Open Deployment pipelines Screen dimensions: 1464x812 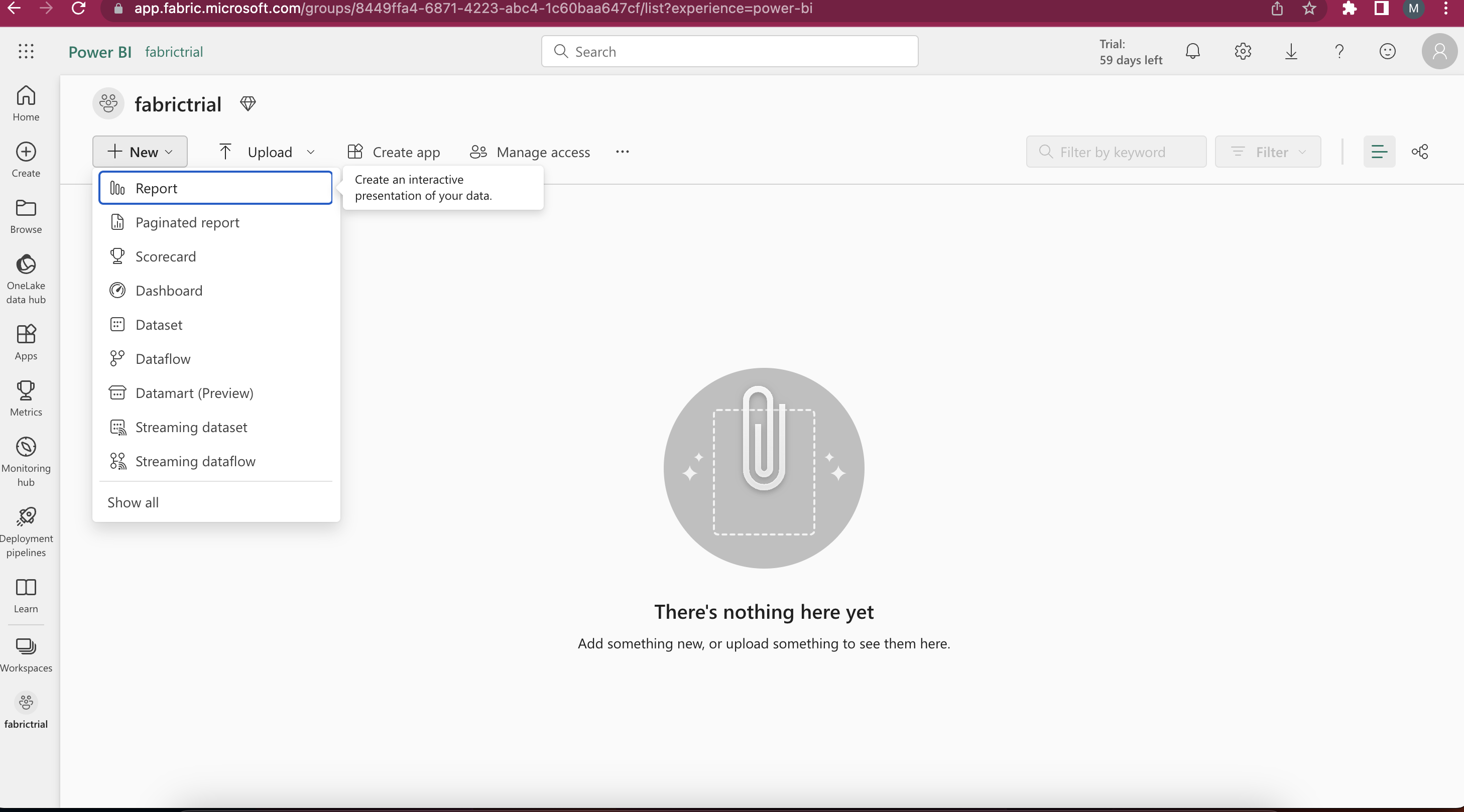click(26, 532)
